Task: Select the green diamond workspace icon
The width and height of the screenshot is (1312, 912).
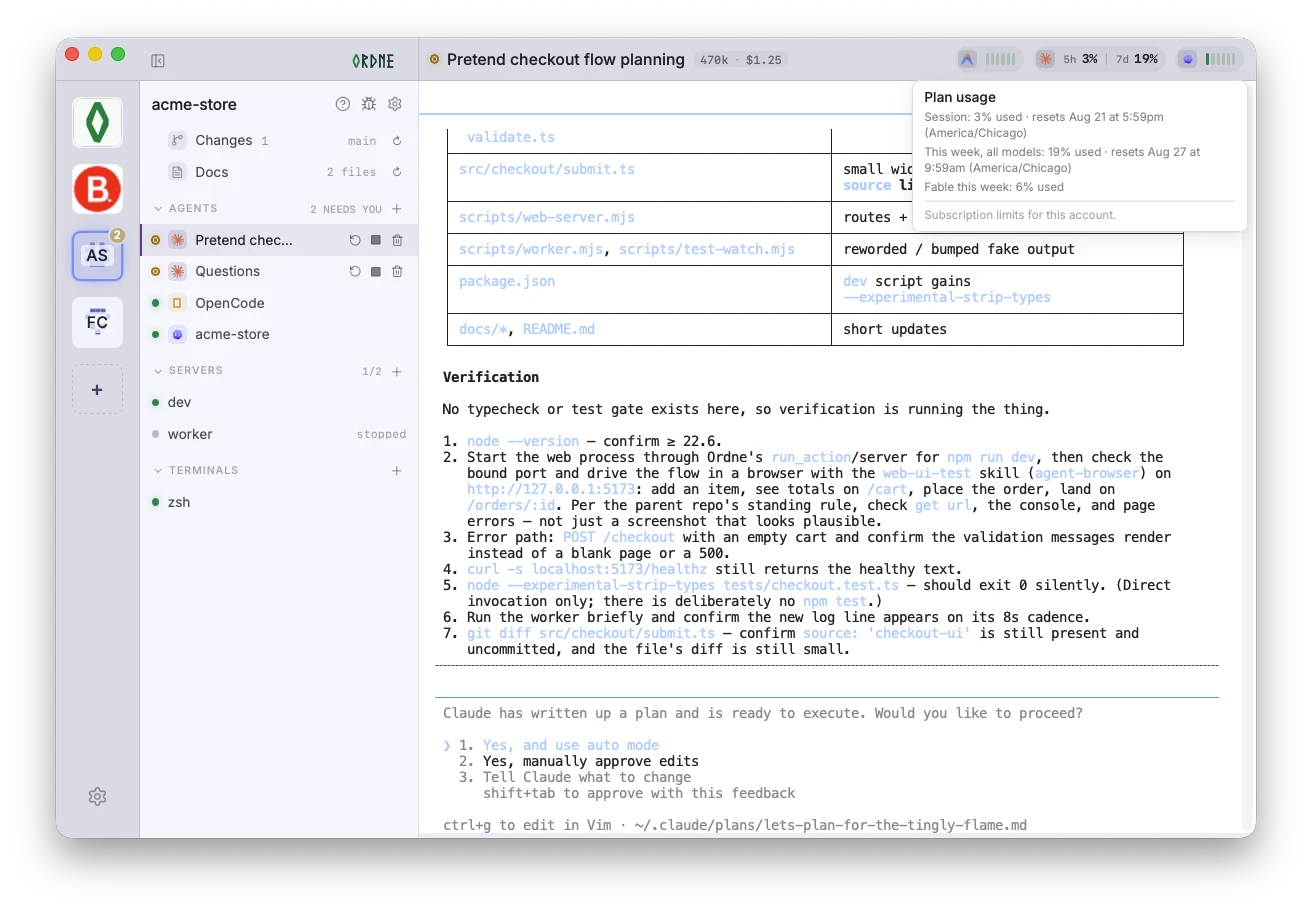Action: coord(97,122)
